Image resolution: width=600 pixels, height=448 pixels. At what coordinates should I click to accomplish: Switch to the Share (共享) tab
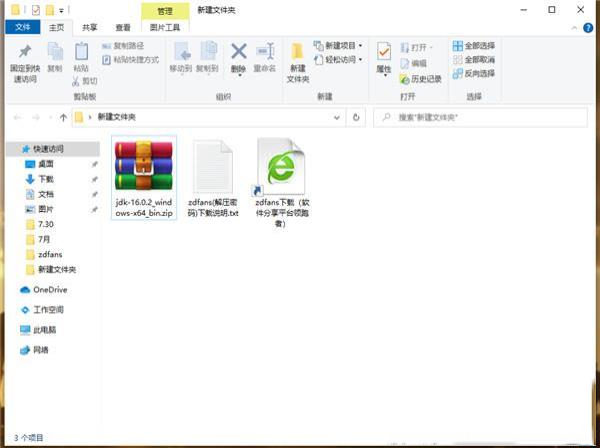tap(90, 28)
